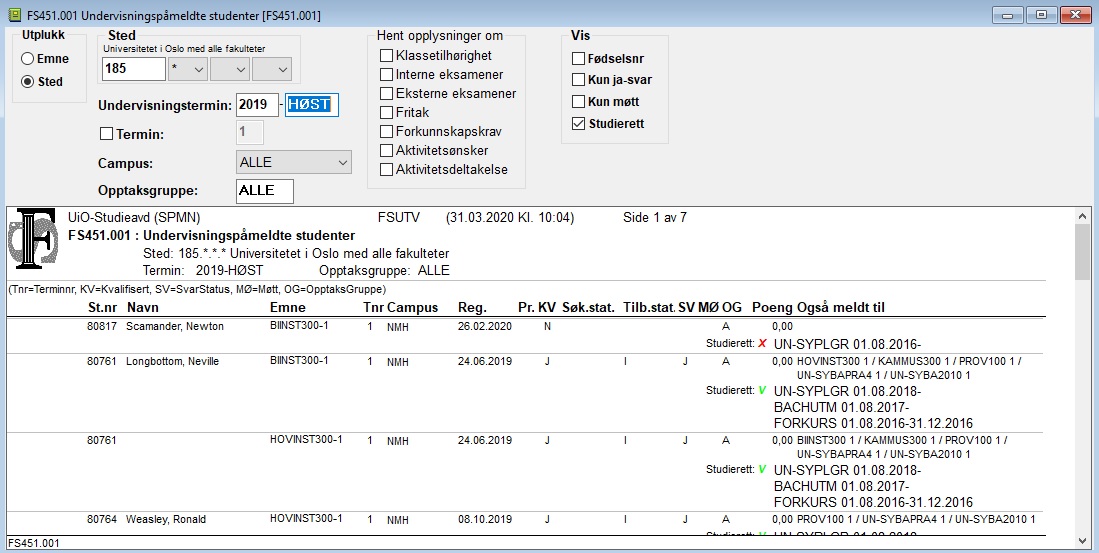Click Weasley's course code HOVINST300-1

[306, 519]
